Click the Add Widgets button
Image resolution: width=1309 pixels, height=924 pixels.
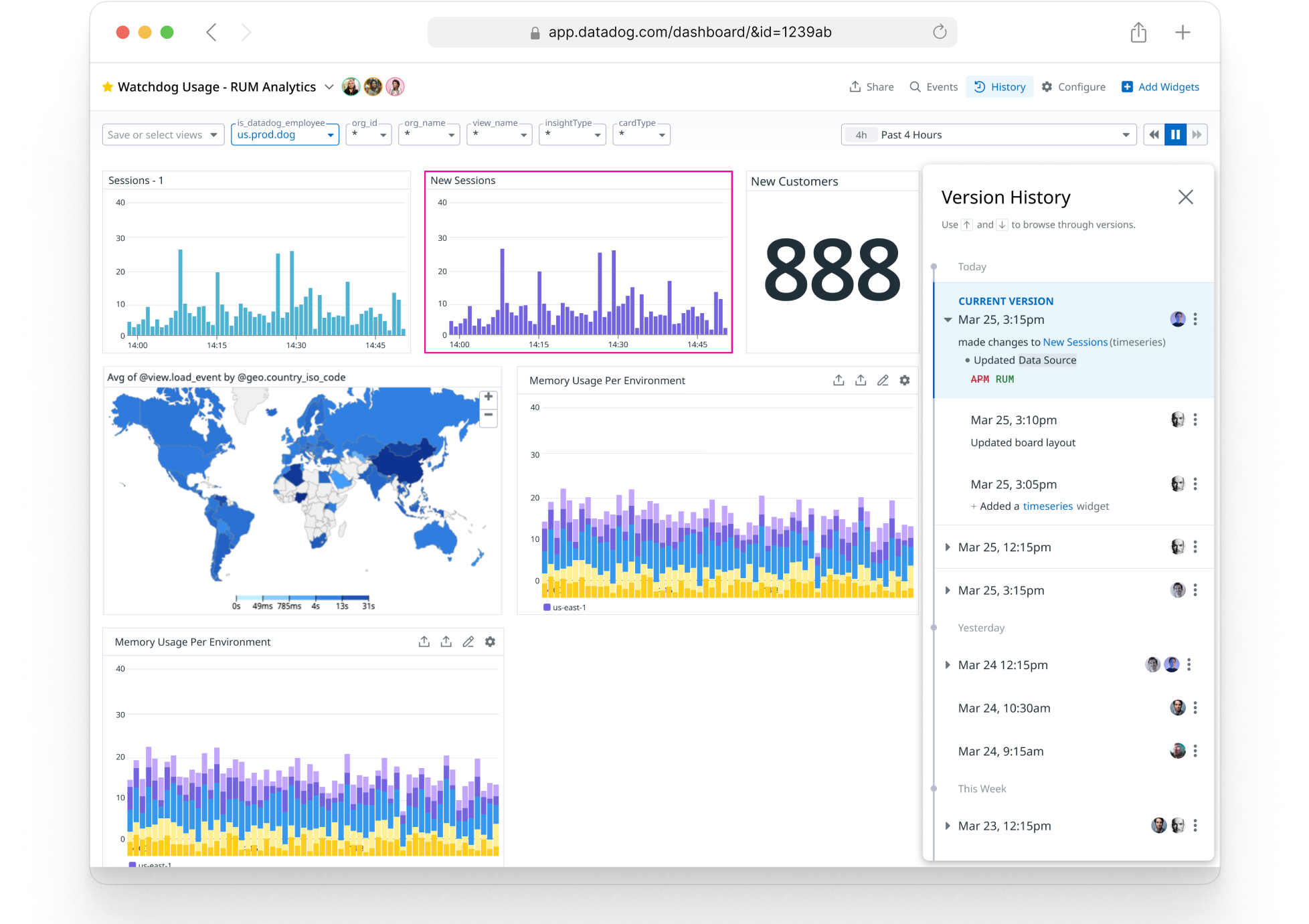point(1160,87)
